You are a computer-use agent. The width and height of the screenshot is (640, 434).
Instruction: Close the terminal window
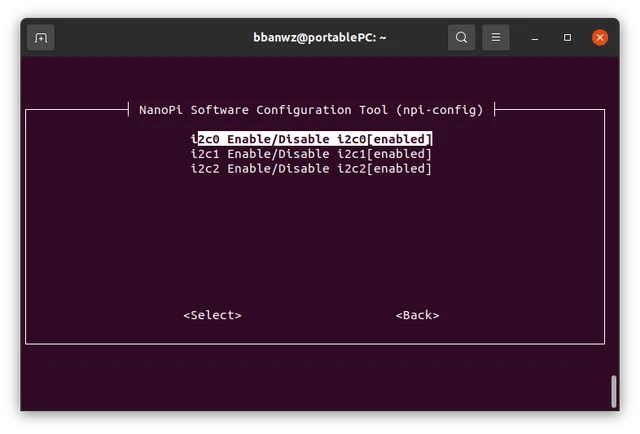click(600, 38)
